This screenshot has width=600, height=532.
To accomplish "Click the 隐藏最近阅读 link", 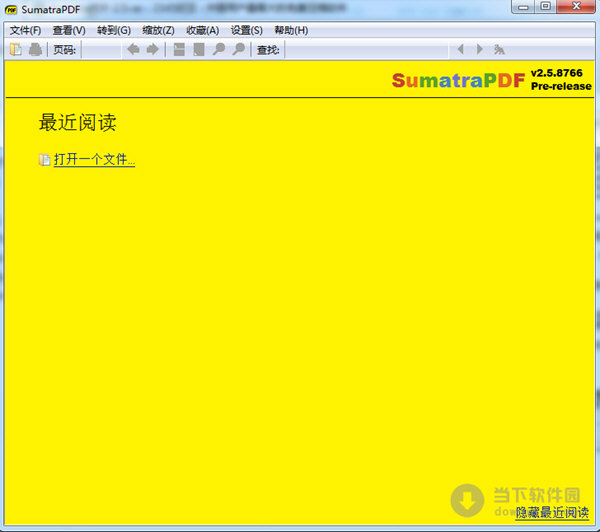I will point(552,513).
